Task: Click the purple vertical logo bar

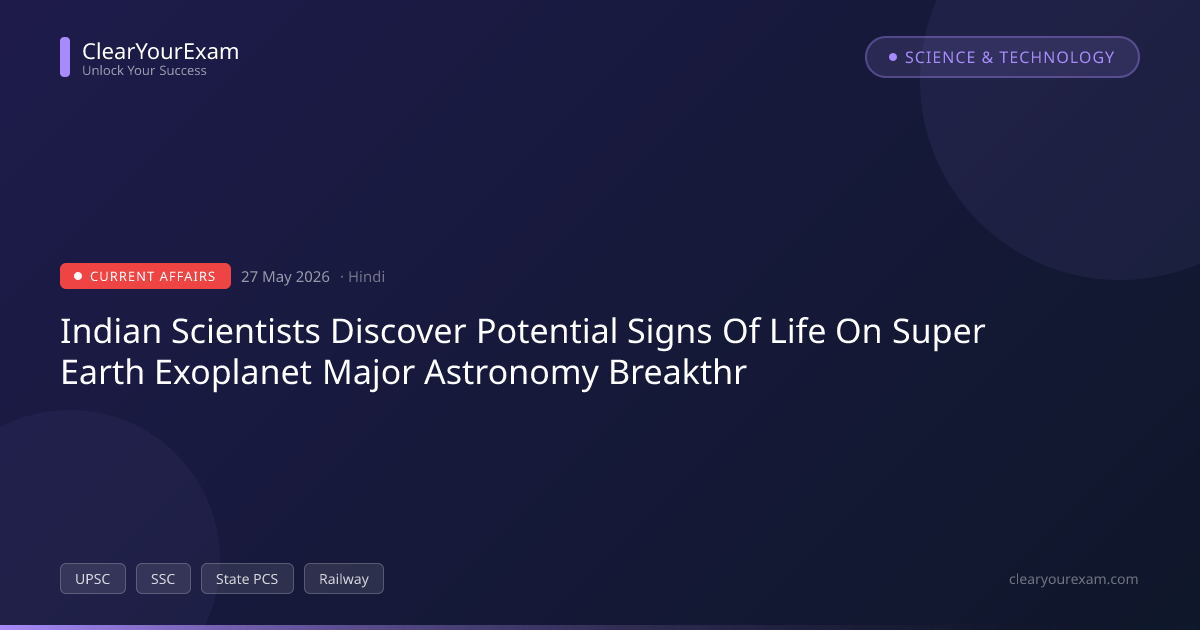Action: pos(65,57)
